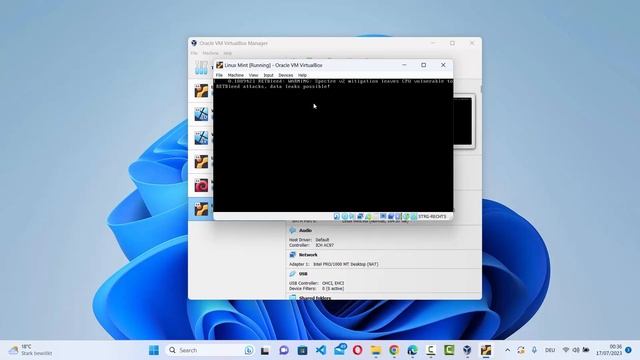Open Microsoft Edge from taskbar
This screenshot has width=640, height=360.
pyautogui.click(x=412, y=350)
